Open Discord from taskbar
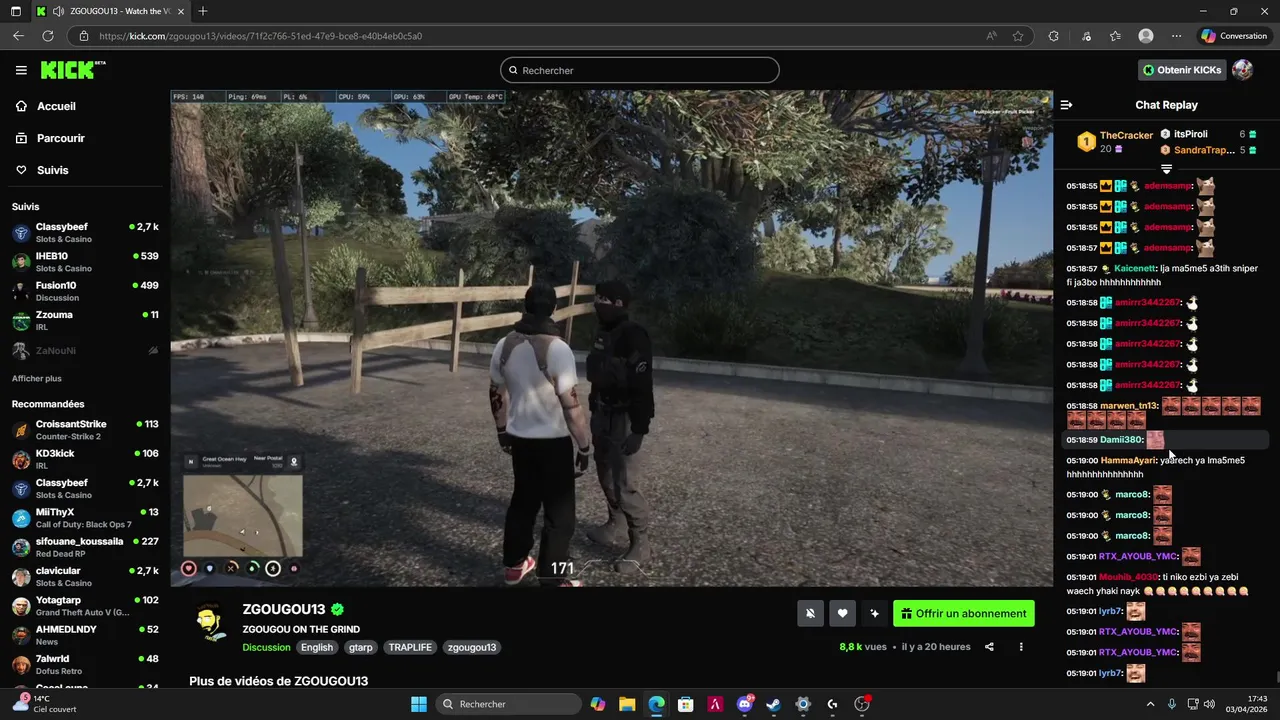 (x=744, y=704)
